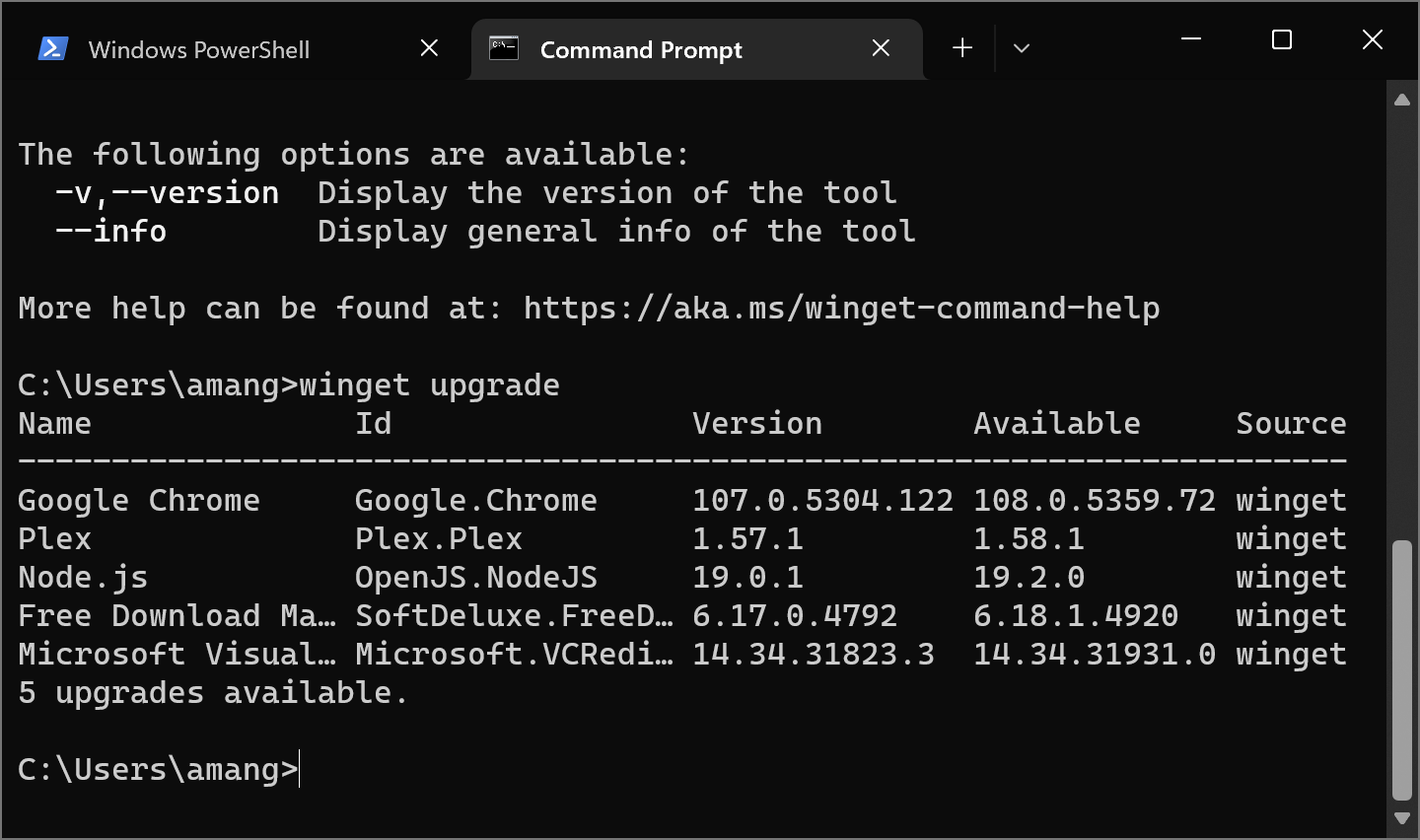Maximize the terminal window
This screenshot has height=840, width=1420.
click(1282, 39)
